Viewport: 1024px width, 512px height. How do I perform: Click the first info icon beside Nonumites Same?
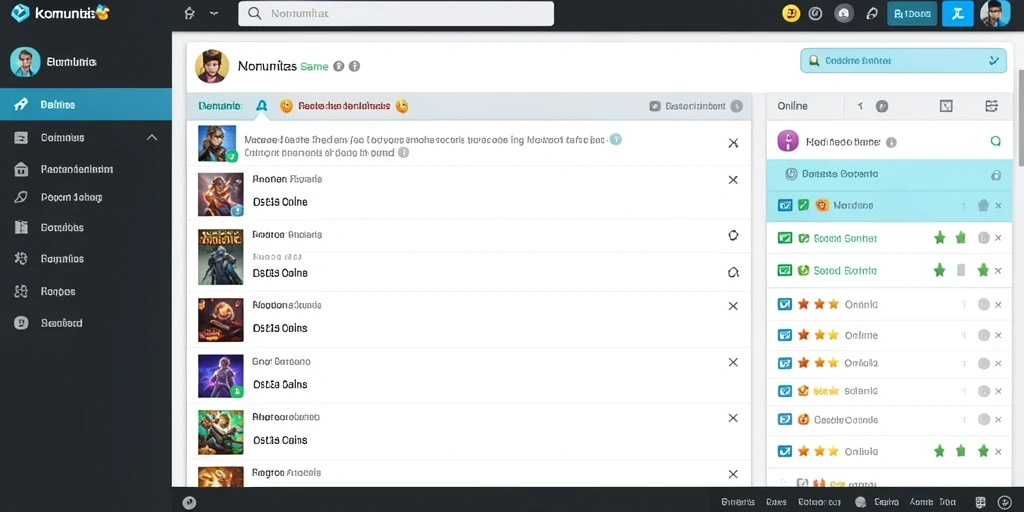tap(338, 66)
